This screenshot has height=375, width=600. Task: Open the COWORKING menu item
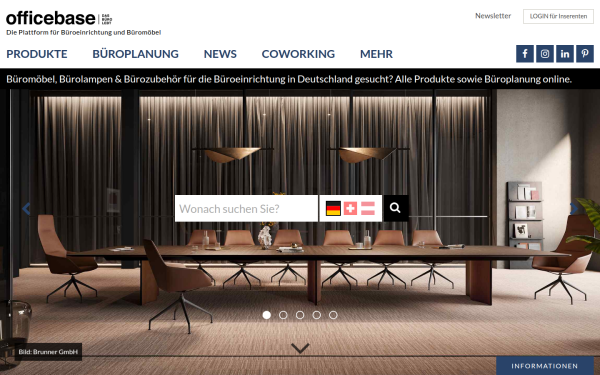(x=298, y=54)
